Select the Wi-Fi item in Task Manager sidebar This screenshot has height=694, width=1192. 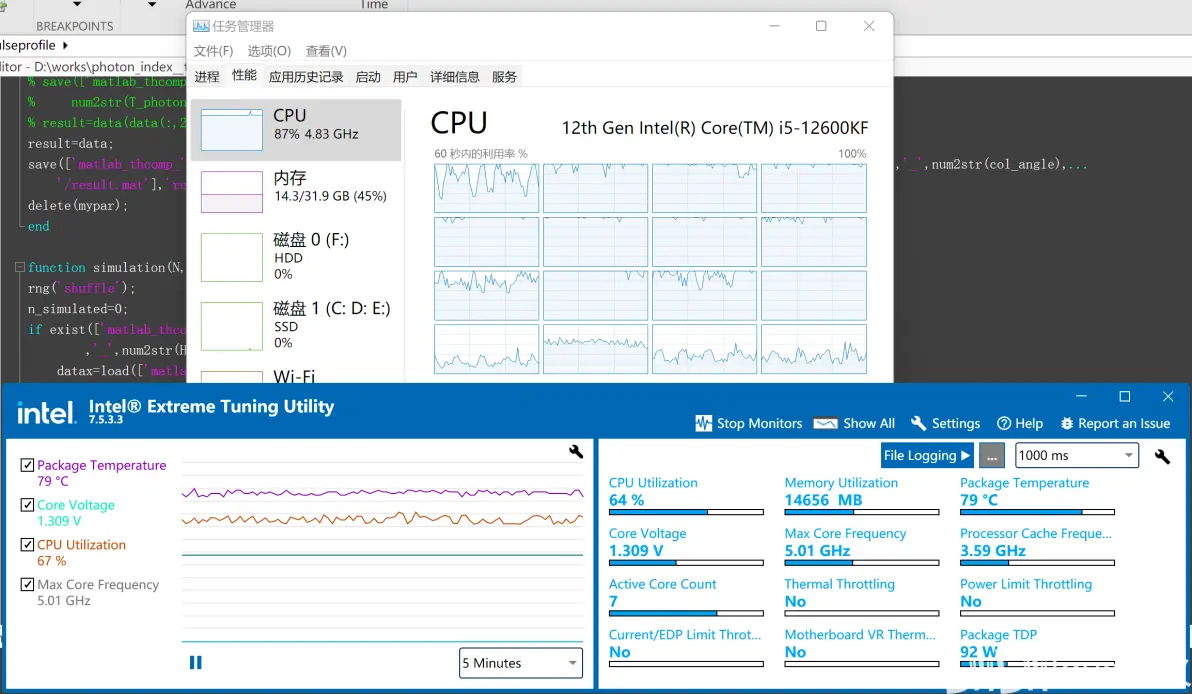(296, 376)
